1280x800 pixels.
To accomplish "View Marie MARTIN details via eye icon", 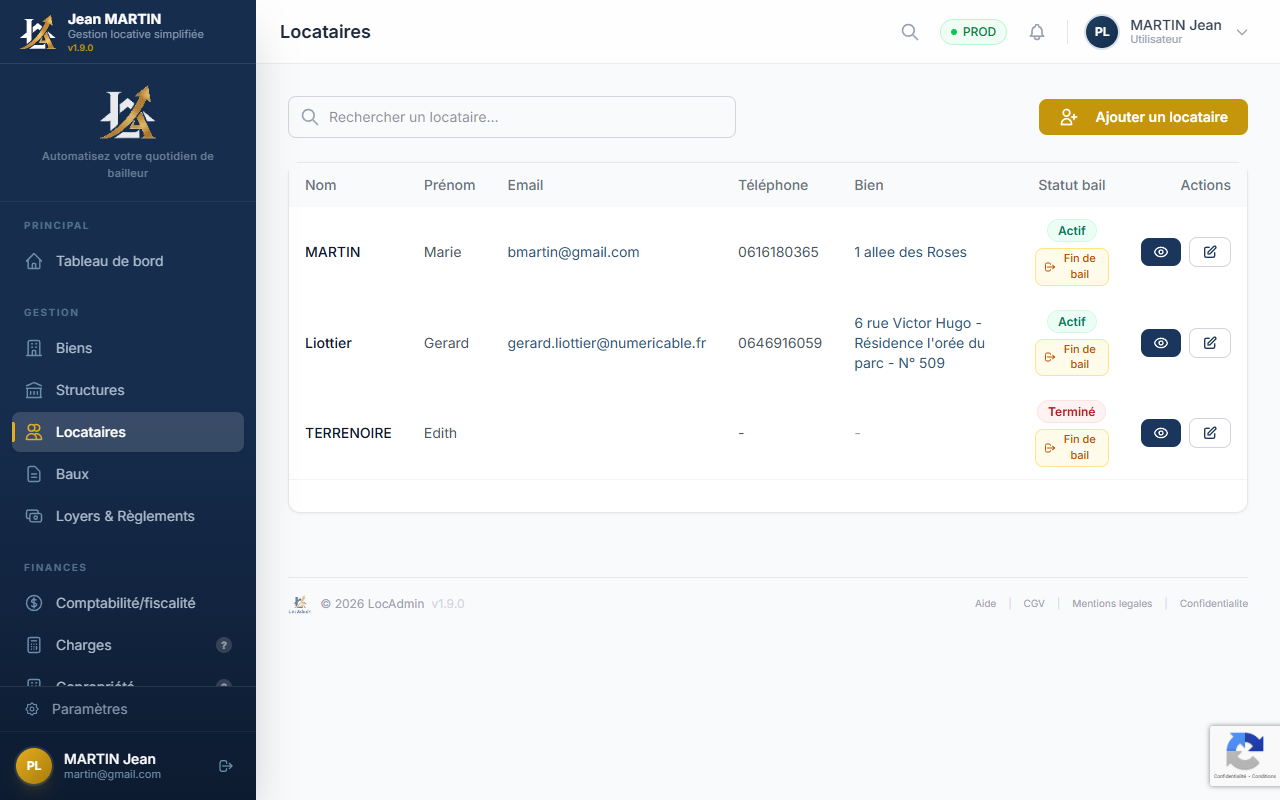I will (1160, 252).
